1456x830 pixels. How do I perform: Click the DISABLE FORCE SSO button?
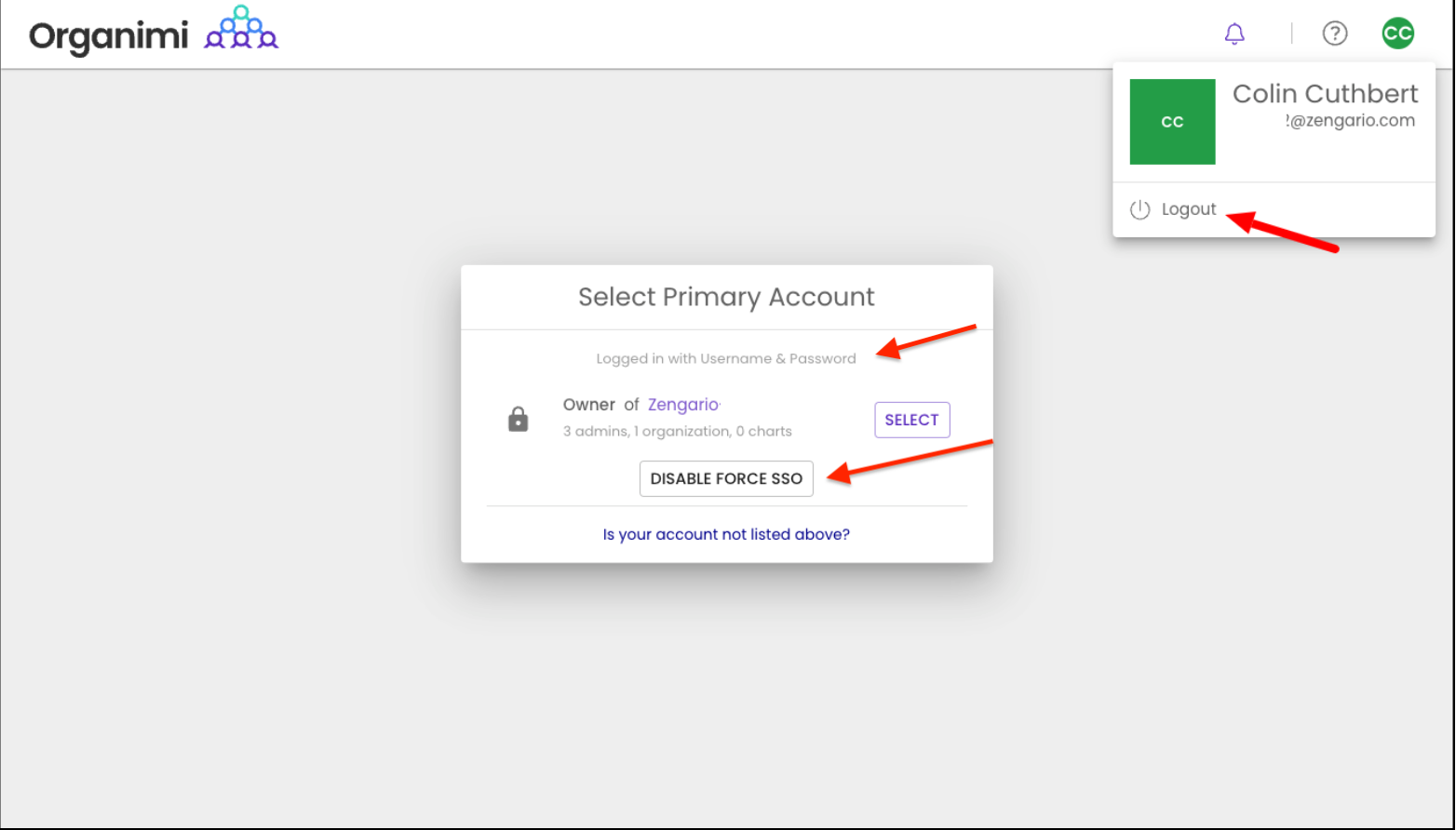click(726, 478)
